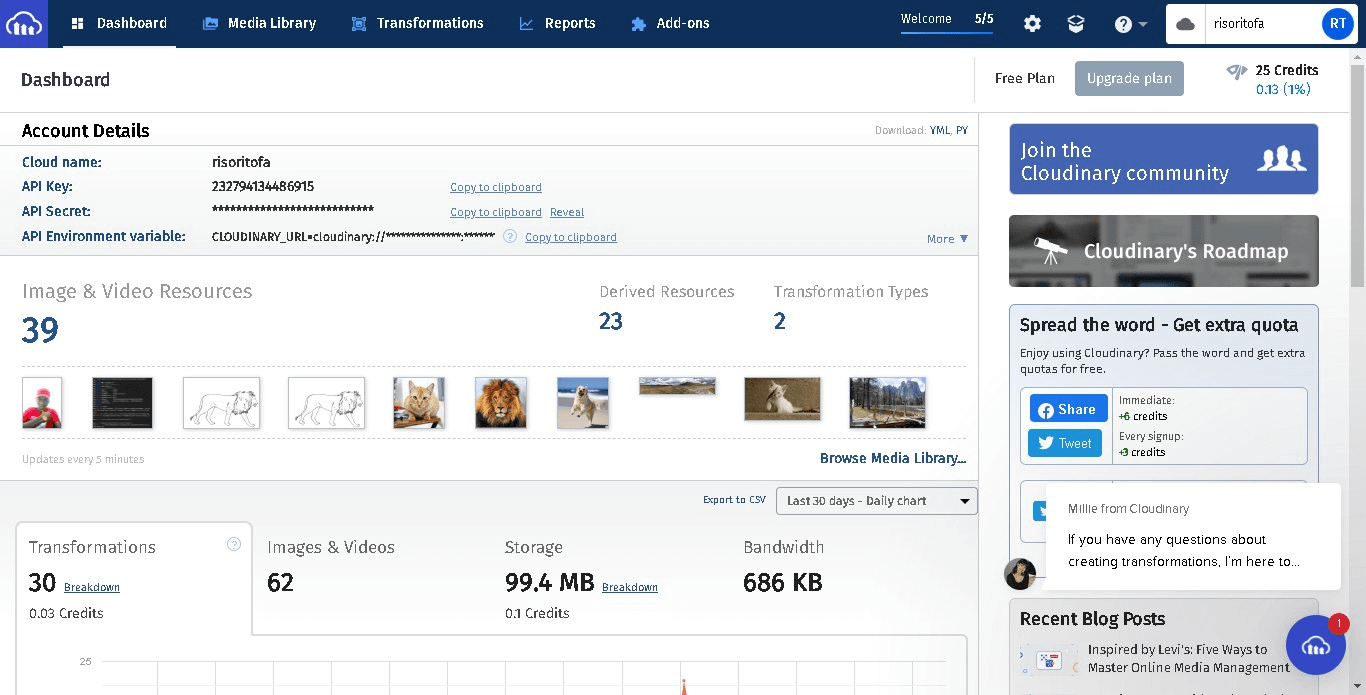Download the PY configuration file

coord(962,130)
